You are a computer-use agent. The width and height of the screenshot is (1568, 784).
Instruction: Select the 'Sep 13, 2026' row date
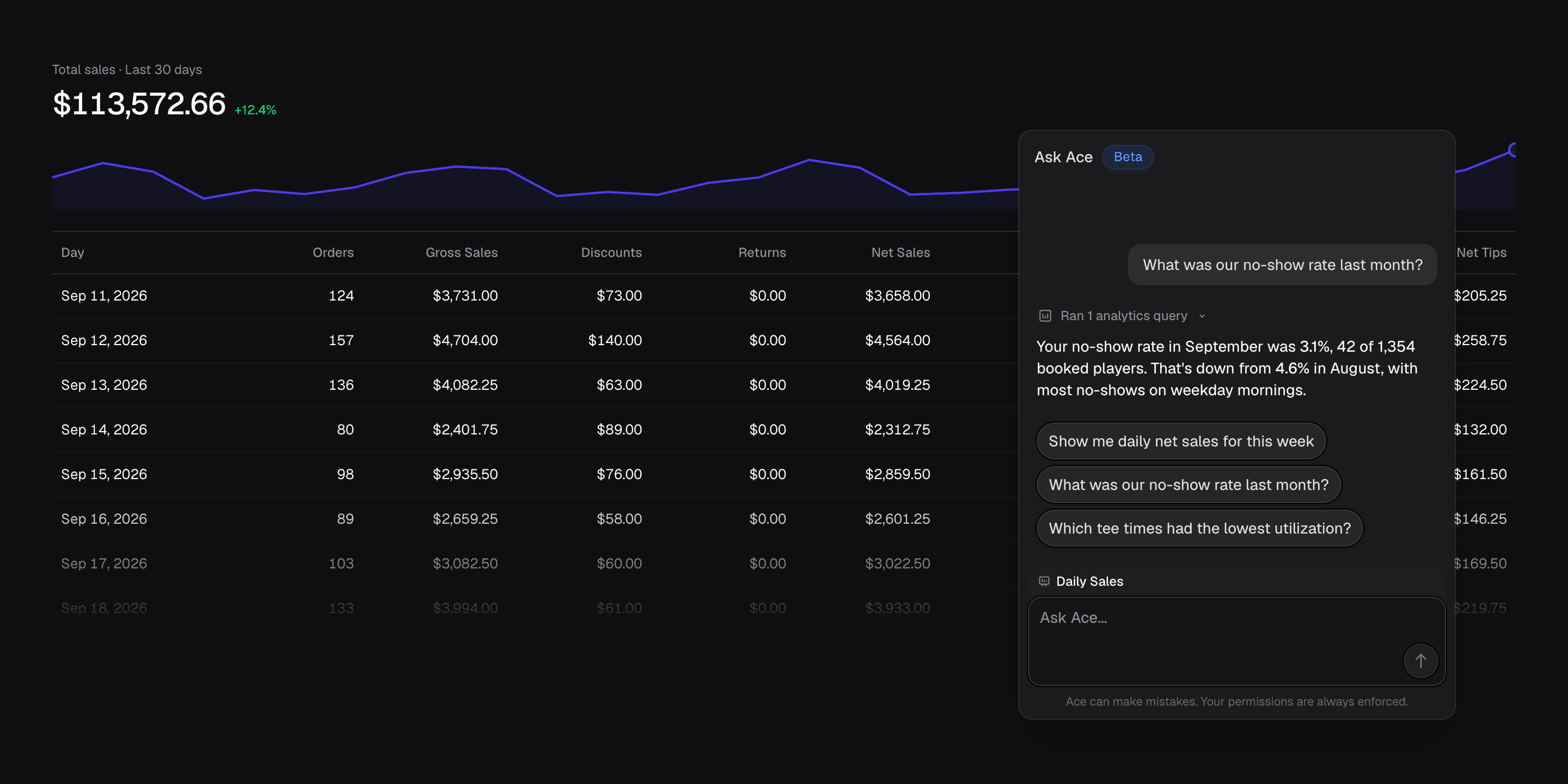click(104, 385)
